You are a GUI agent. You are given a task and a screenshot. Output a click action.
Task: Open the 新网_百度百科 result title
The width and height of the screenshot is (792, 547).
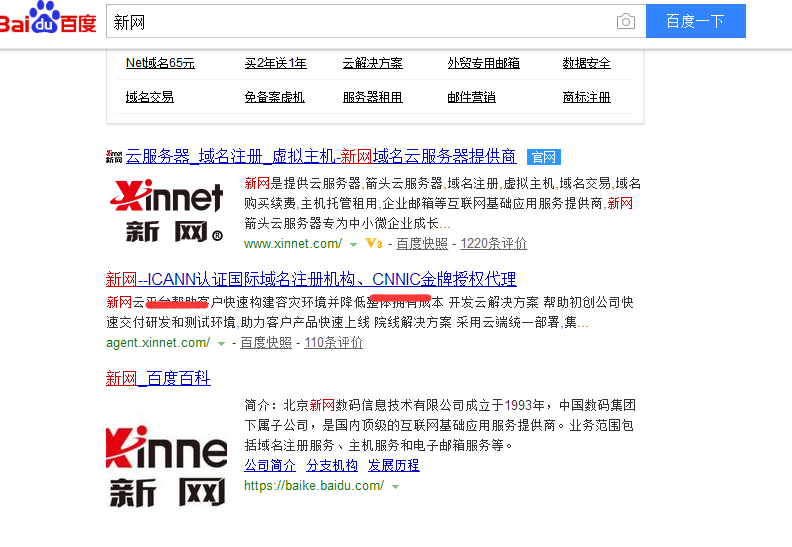click(158, 378)
